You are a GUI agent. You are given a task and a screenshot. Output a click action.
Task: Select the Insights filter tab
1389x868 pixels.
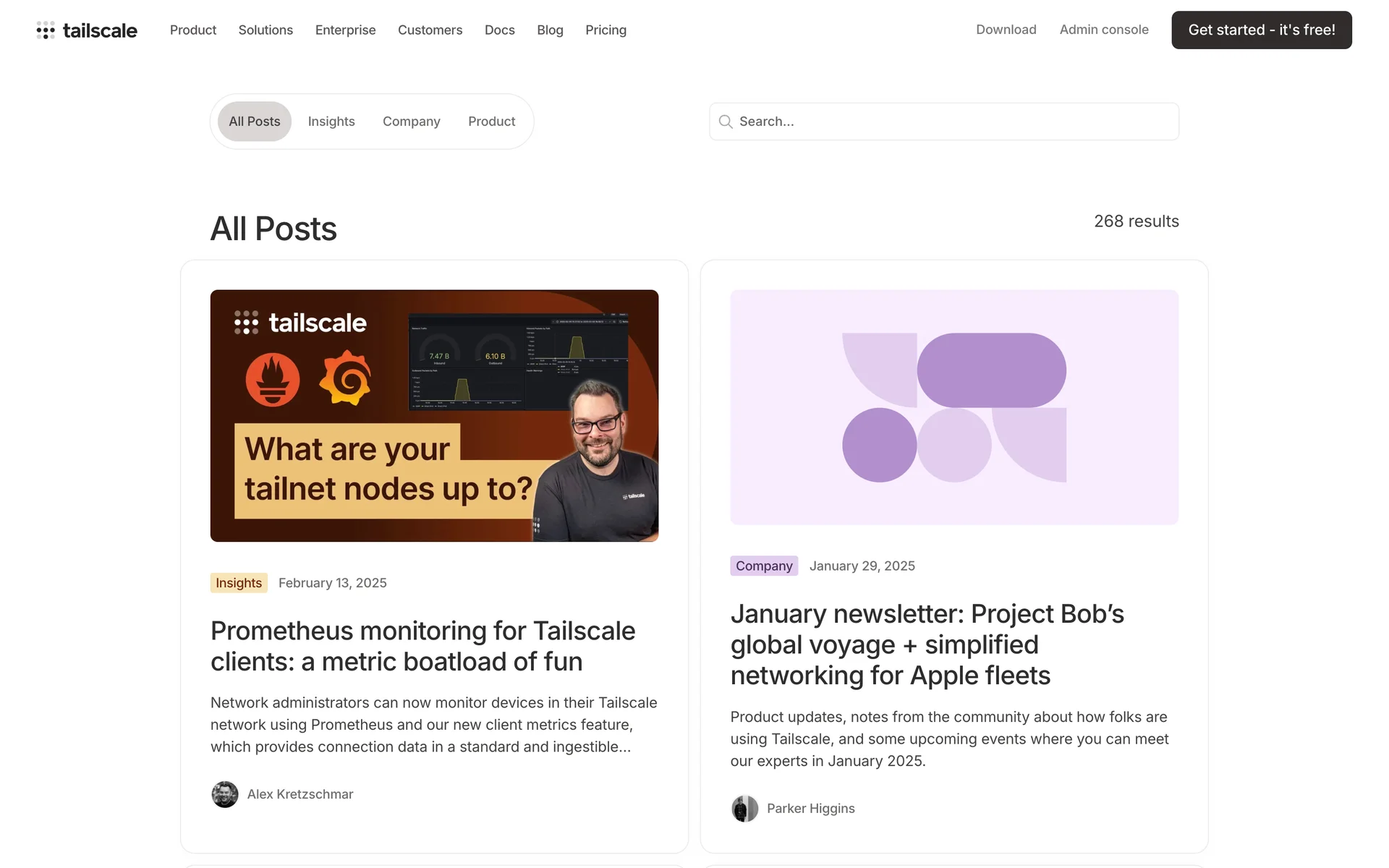[x=331, y=122]
